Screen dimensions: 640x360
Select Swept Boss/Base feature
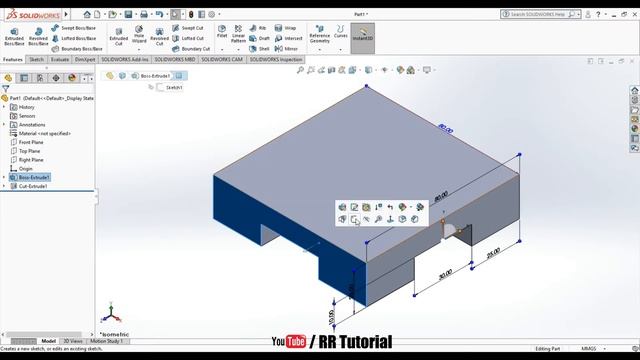click(x=74, y=28)
